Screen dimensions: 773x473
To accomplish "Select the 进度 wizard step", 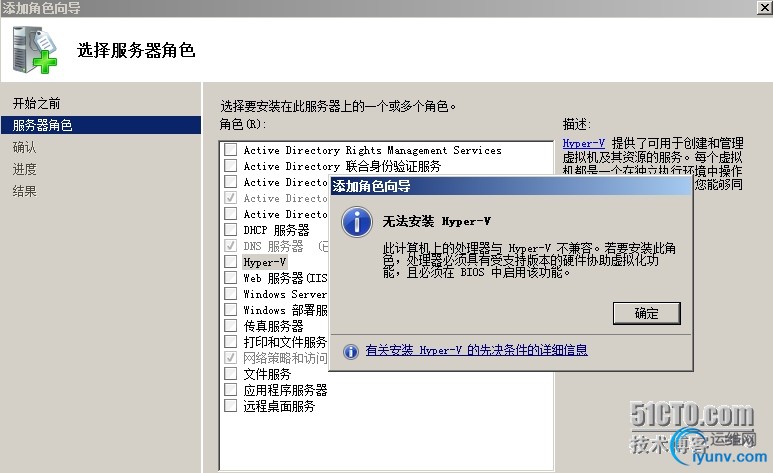I will click(25, 169).
